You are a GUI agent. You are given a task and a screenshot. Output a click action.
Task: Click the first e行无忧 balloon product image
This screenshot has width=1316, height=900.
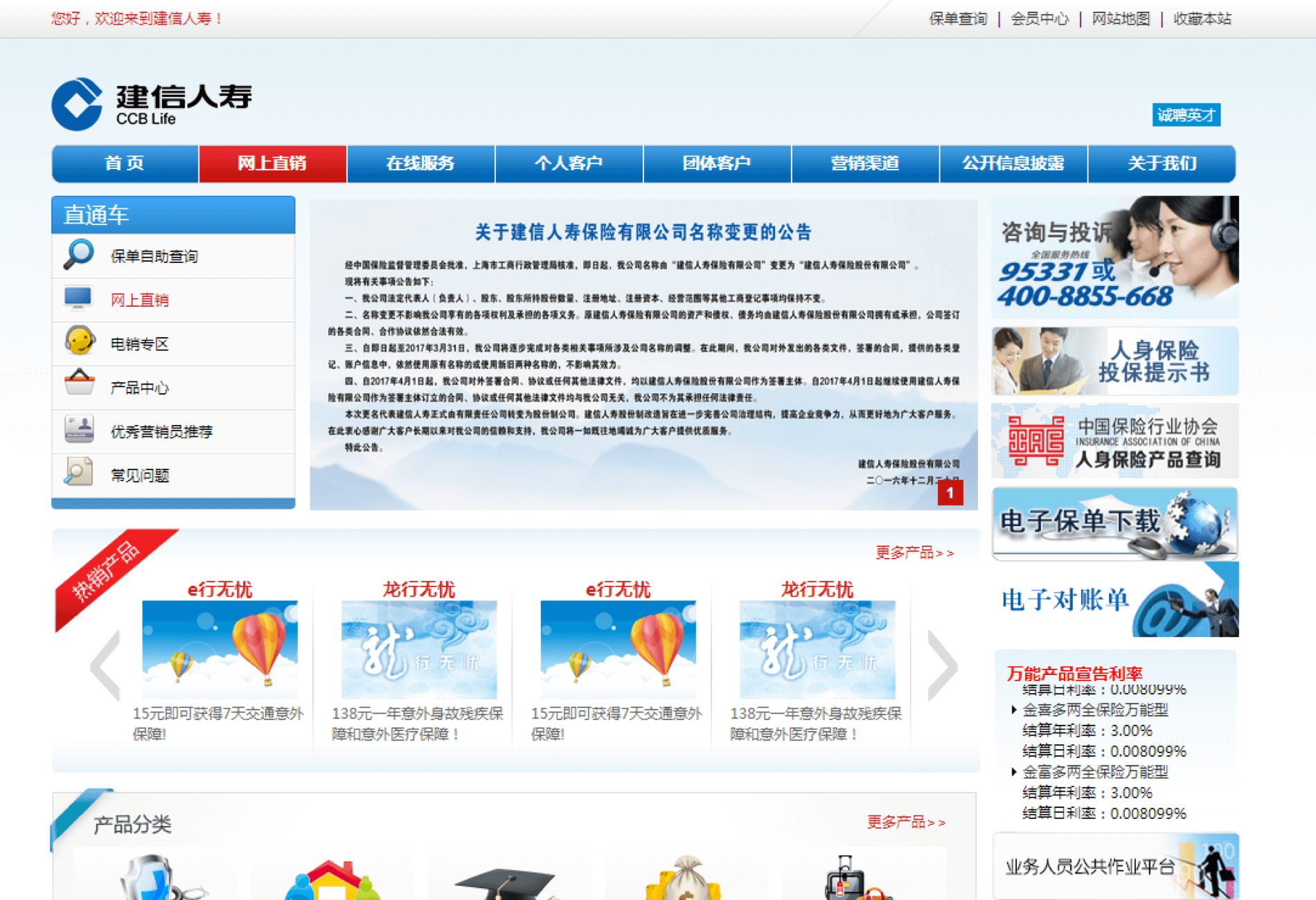coord(220,649)
